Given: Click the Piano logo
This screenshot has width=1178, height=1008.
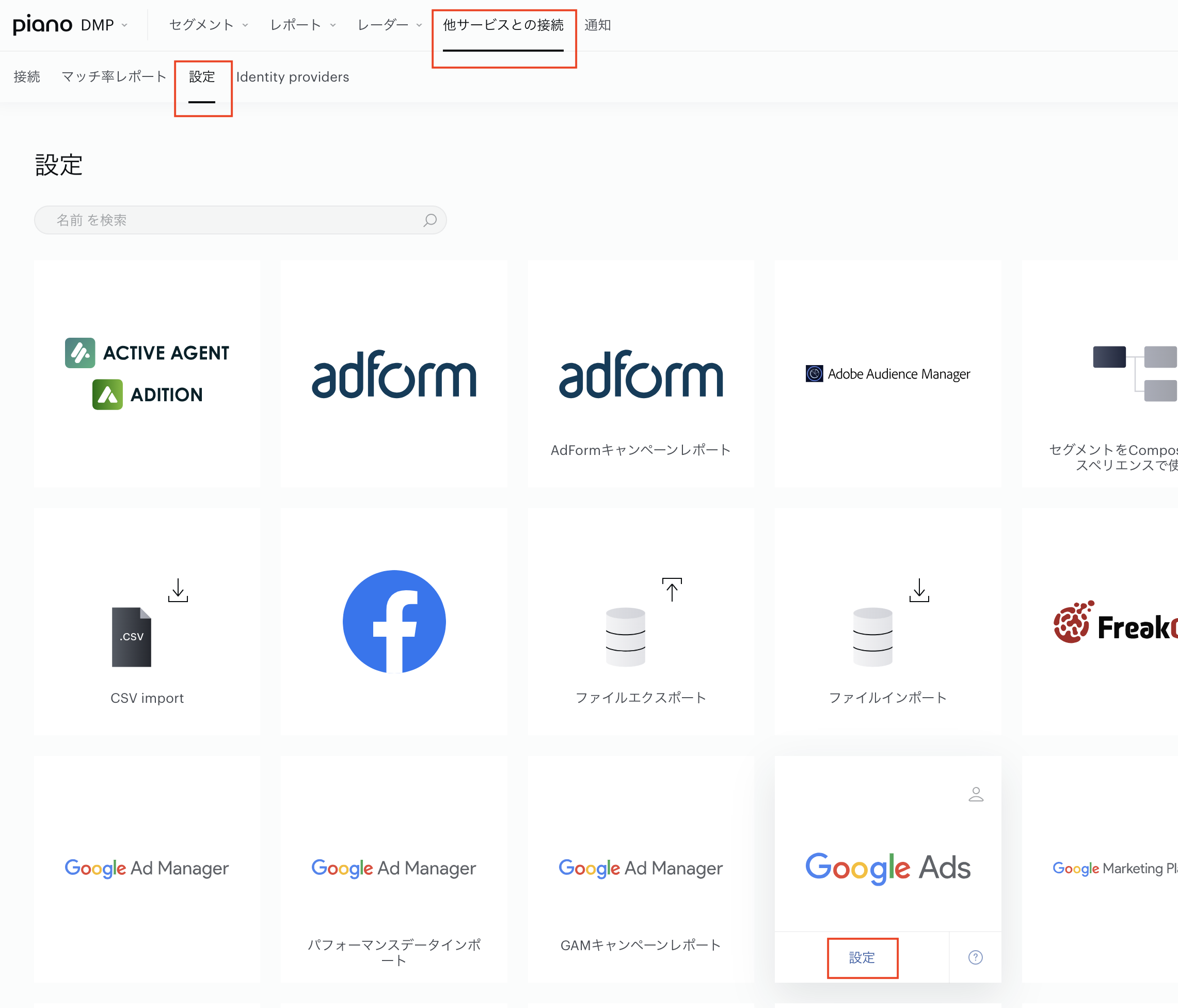Looking at the screenshot, I should 43,24.
